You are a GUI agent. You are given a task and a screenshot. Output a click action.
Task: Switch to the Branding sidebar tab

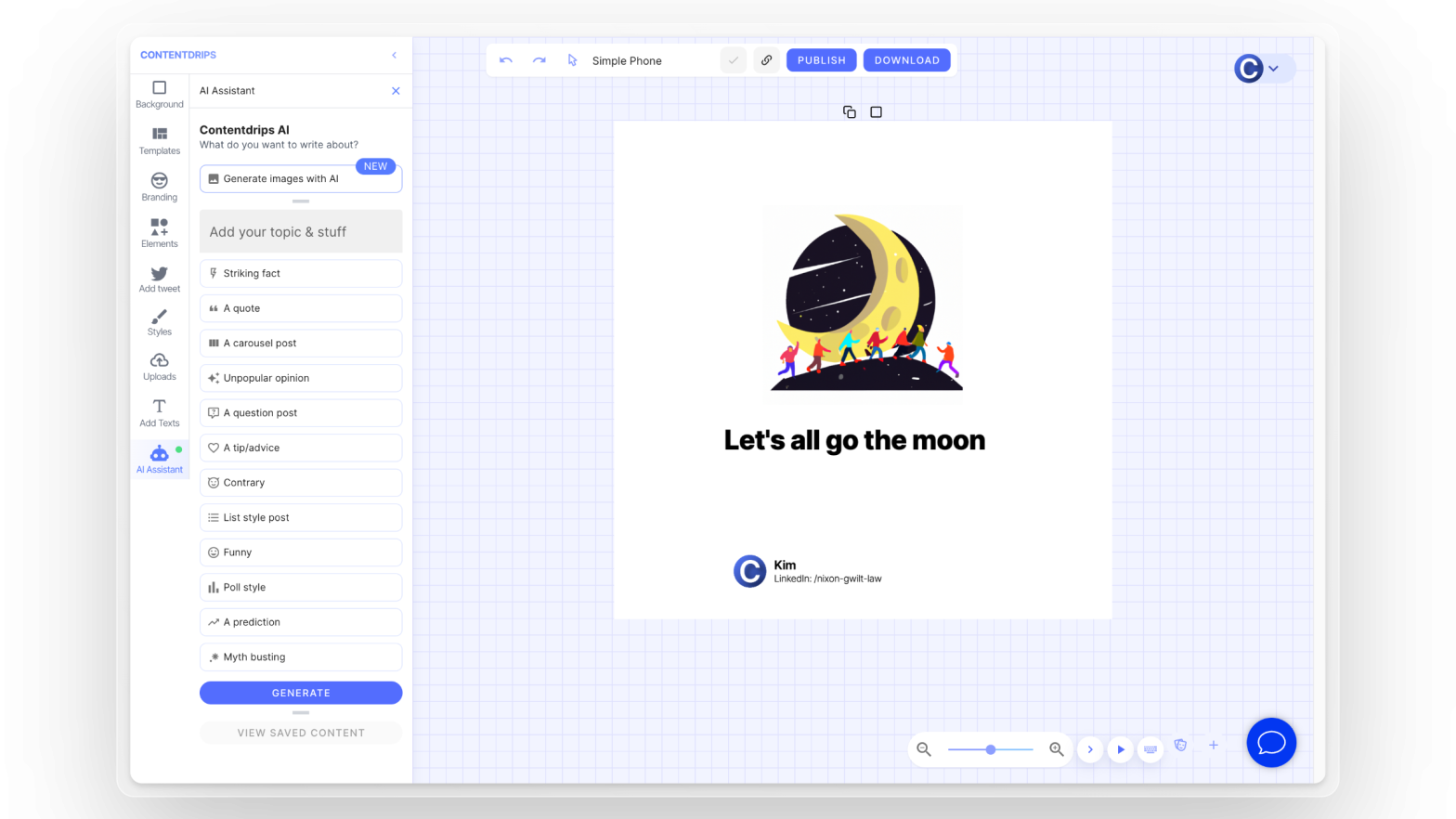pyautogui.click(x=160, y=187)
